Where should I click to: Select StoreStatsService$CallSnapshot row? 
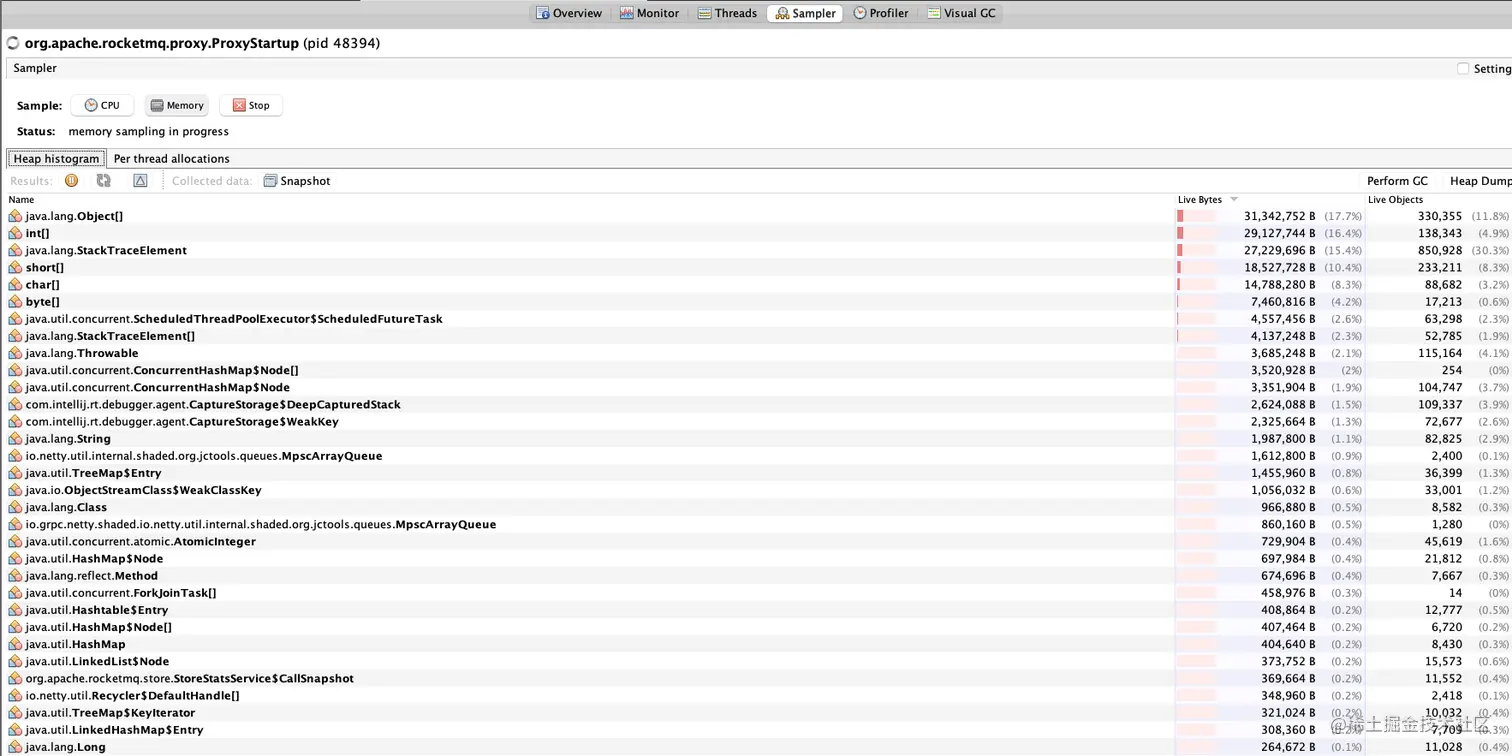[x=189, y=678]
